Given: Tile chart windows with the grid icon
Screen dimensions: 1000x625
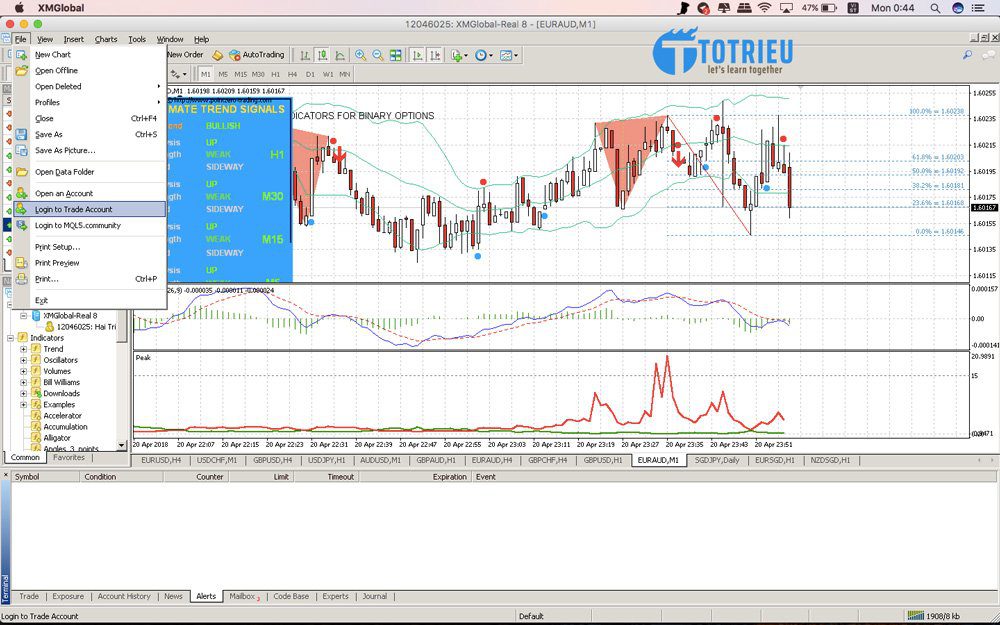Looking at the screenshot, I should tap(396, 55).
